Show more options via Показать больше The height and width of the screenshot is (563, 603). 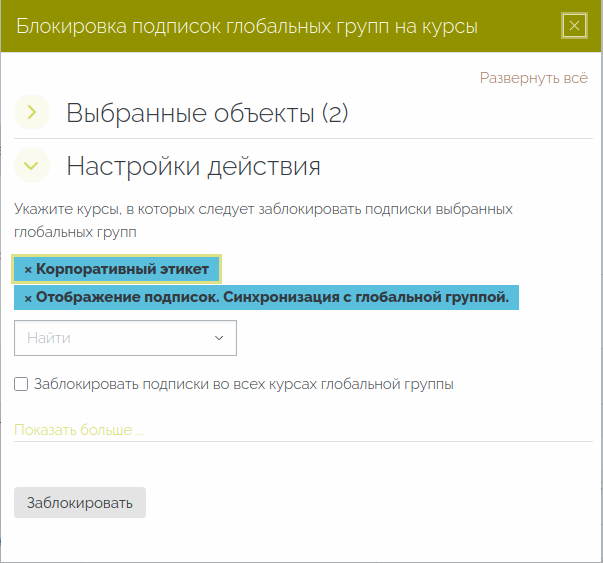tap(79, 429)
